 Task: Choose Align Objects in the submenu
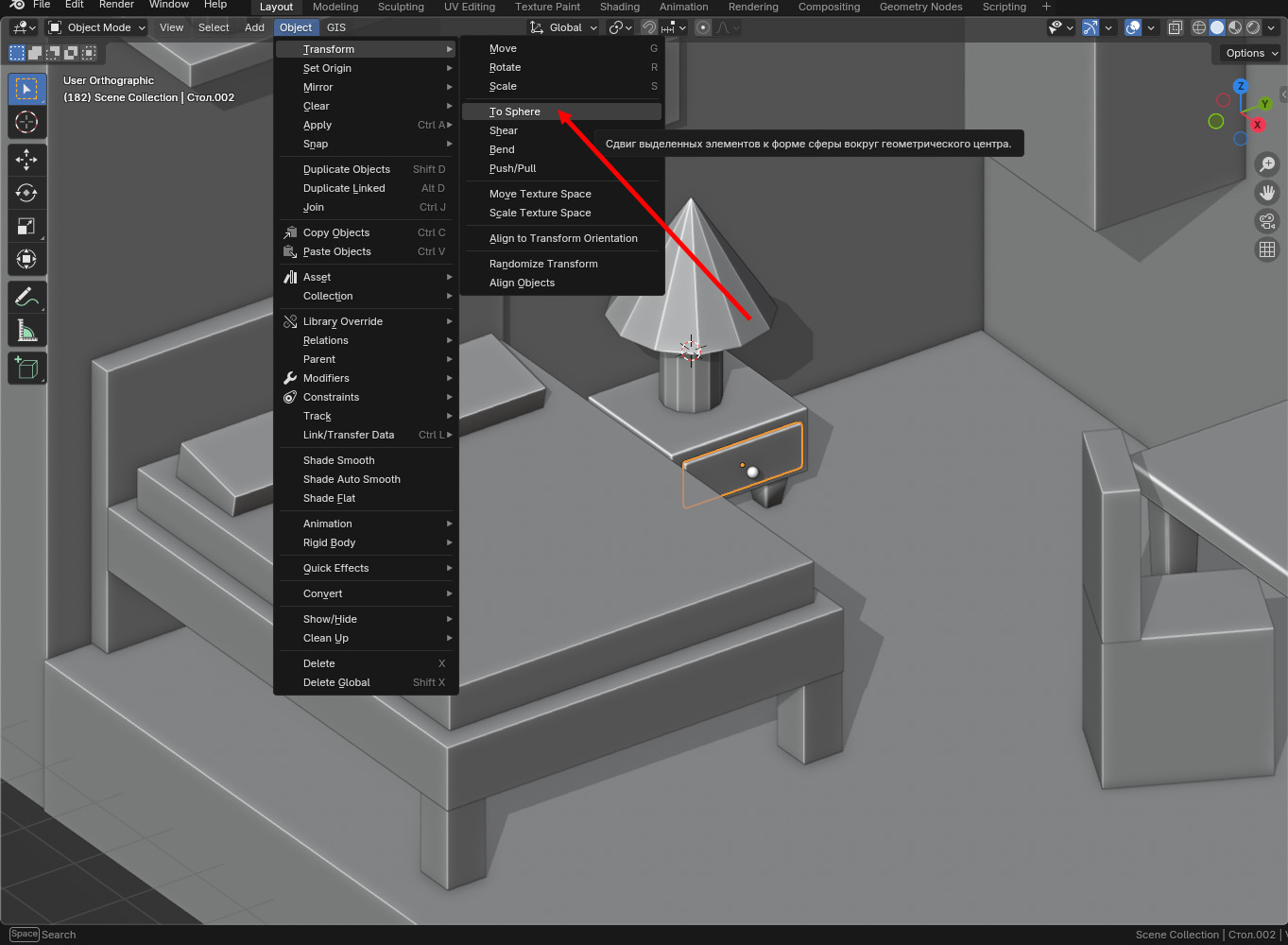coord(522,283)
